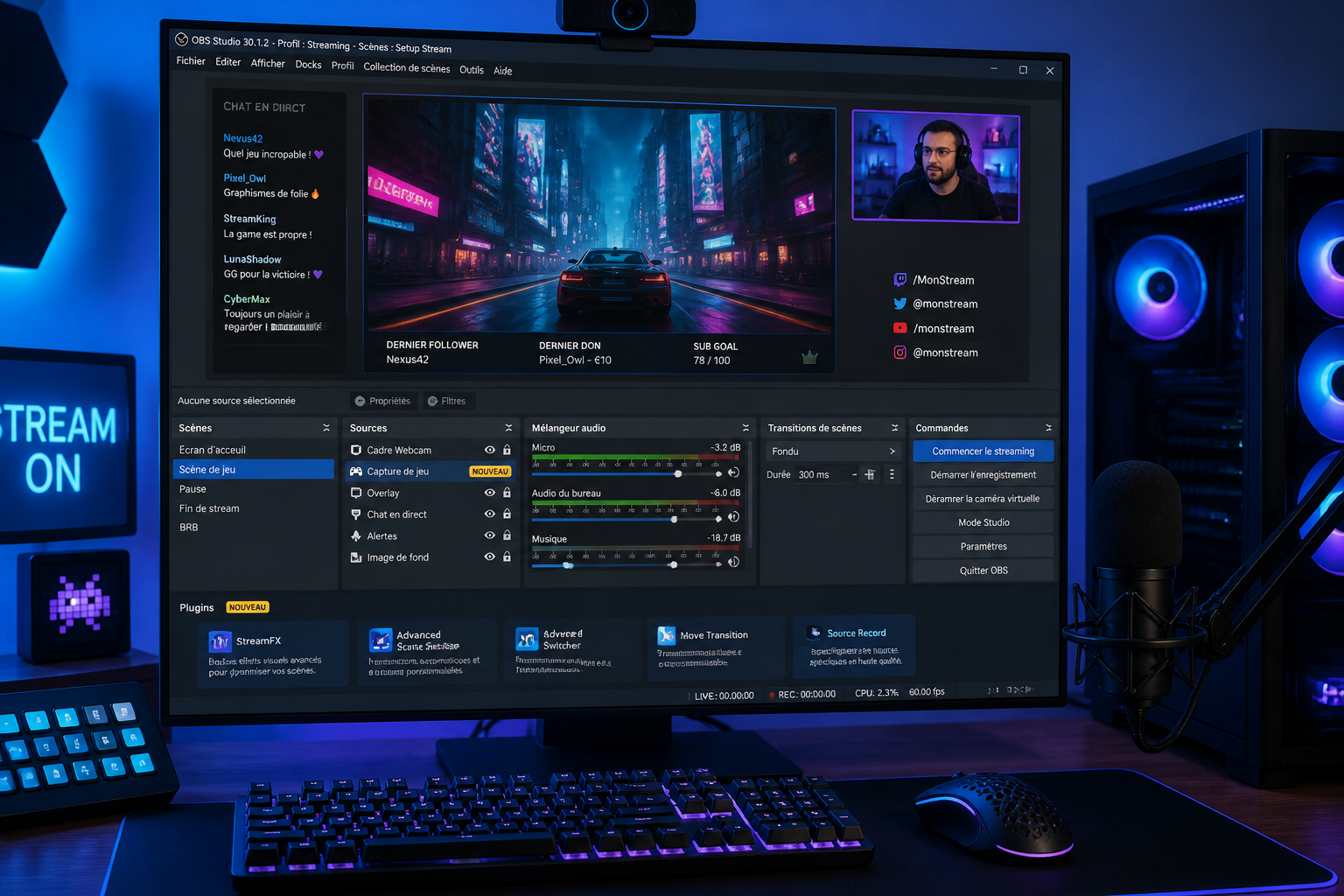
Task: Click the Image de fond source icon
Action: (x=356, y=557)
